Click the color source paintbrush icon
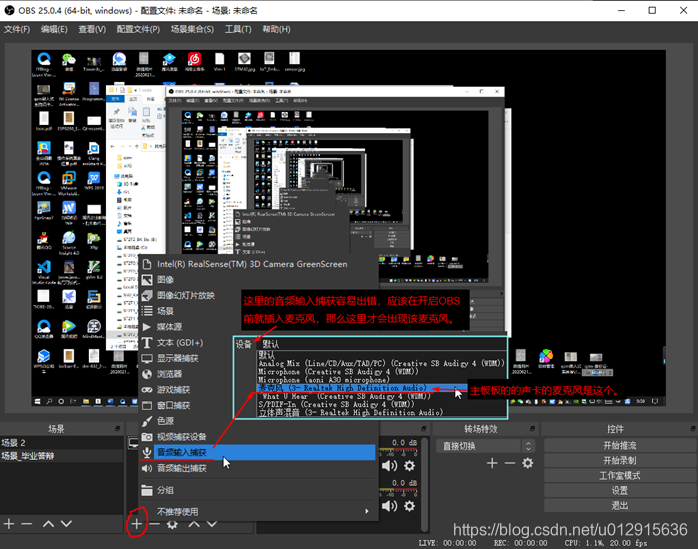This screenshot has height=549, width=698. [x=147, y=421]
